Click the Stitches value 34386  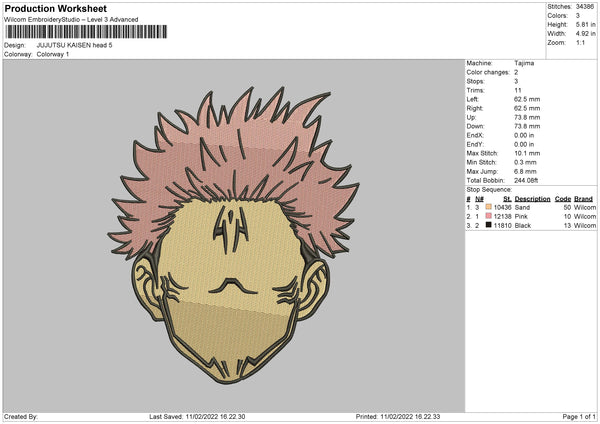coord(585,7)
